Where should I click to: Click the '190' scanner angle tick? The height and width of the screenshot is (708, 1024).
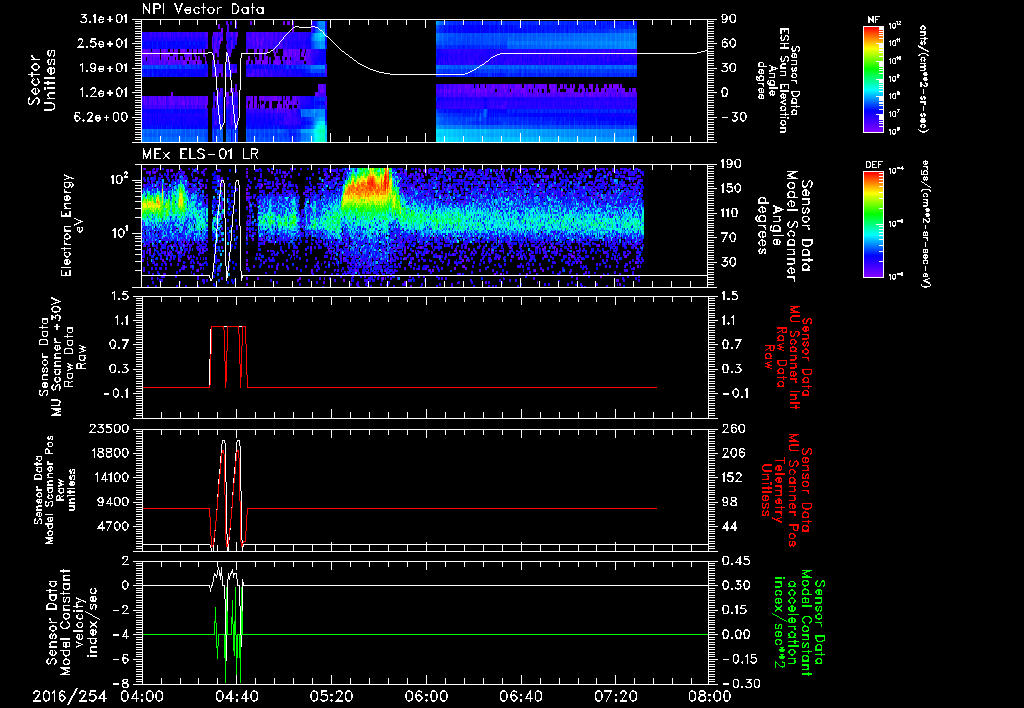(x=733, y=164)
